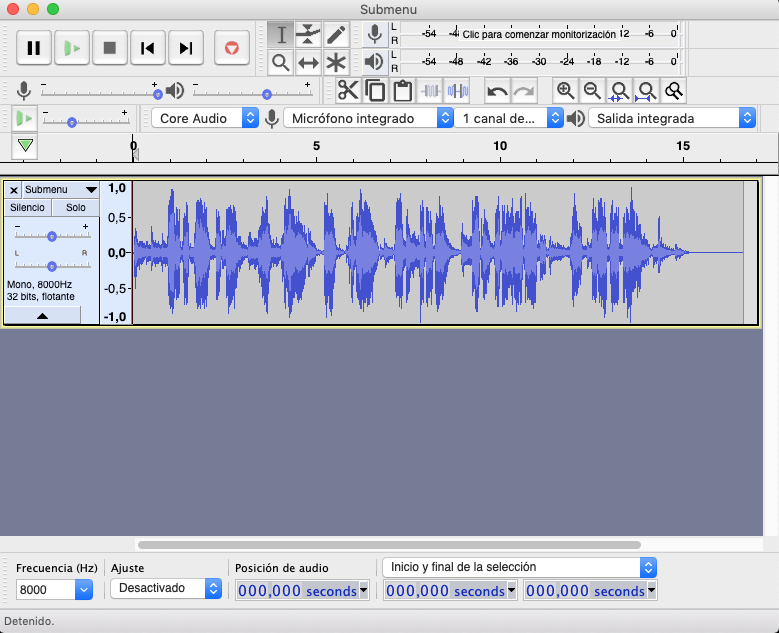Open the Ajuste Desactivado dropdown
Screen dimensions: 779x633
pyautogui.click(x=166, y=588)
